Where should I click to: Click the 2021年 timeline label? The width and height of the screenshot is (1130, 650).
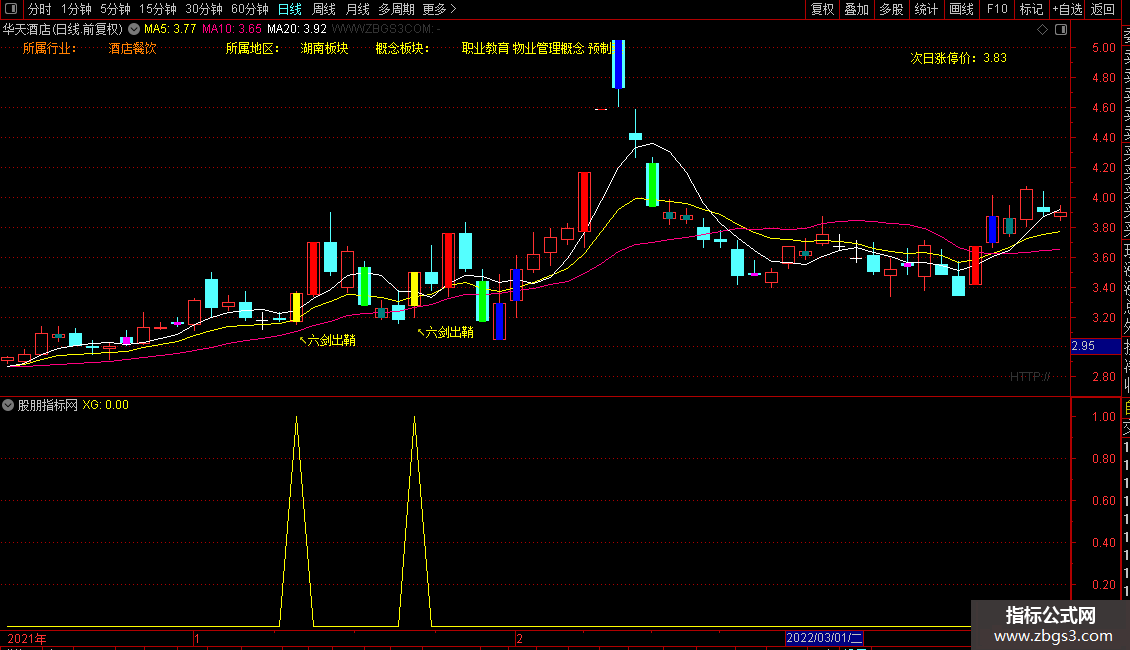27,638
